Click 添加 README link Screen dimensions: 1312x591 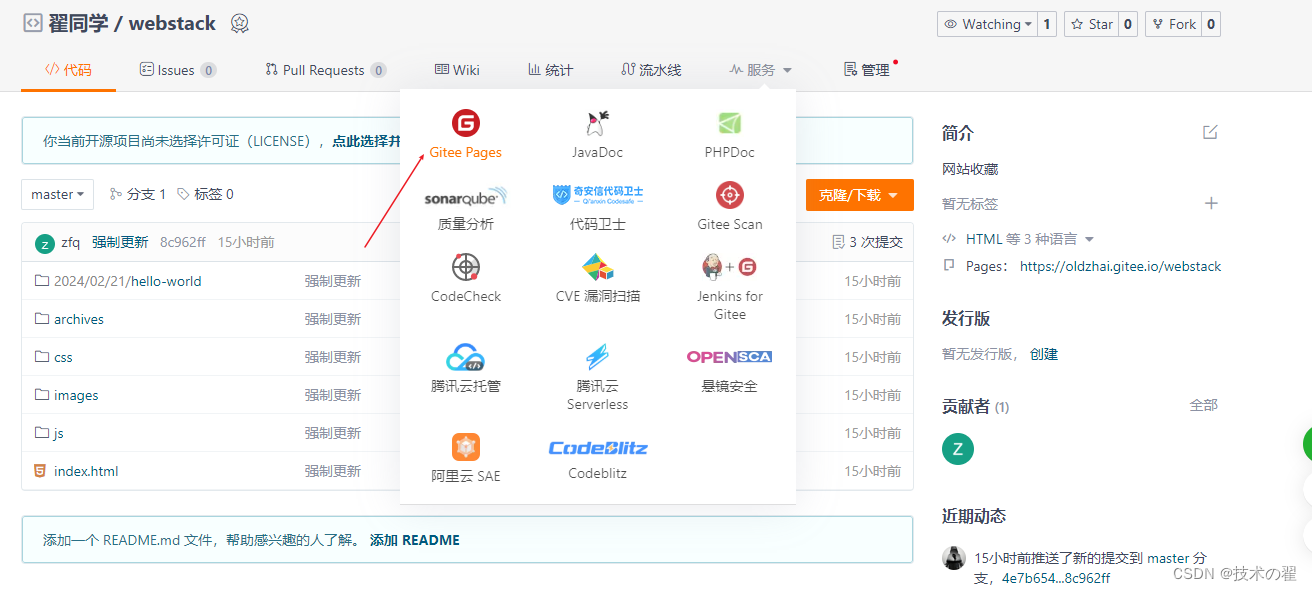(415, 540)
